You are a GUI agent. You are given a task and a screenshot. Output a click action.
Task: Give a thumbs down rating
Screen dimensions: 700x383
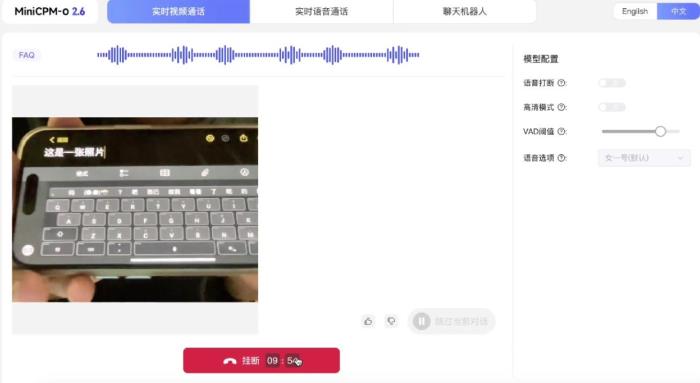(391, 321)
